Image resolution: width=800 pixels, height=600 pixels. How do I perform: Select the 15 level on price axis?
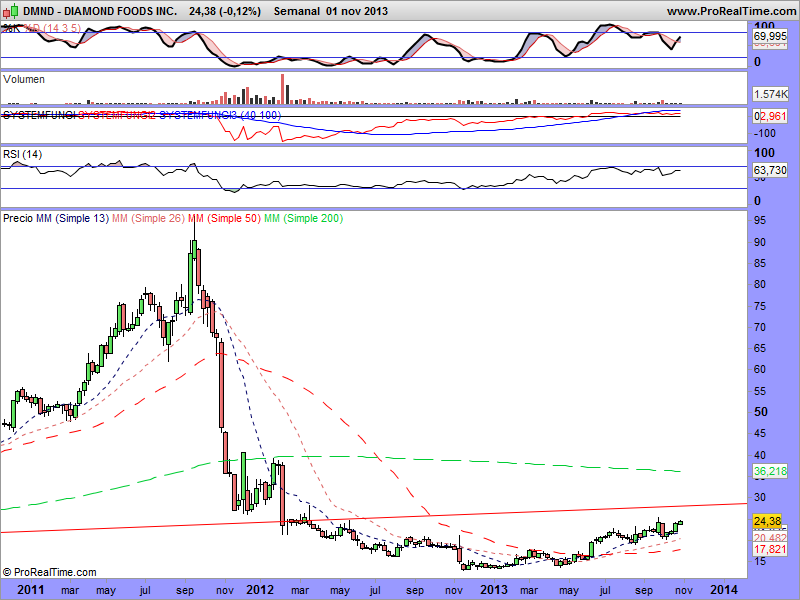[x=760, y=561]
